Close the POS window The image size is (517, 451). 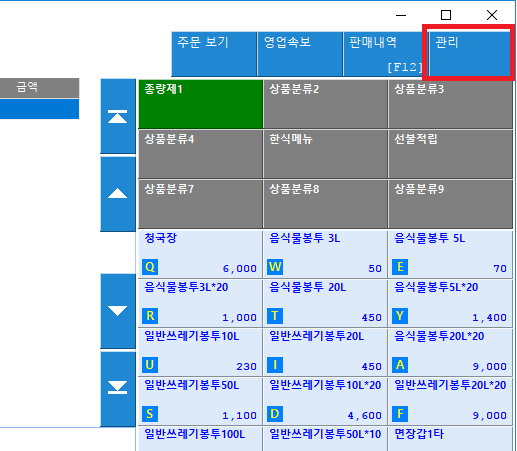tap(492, 15)
